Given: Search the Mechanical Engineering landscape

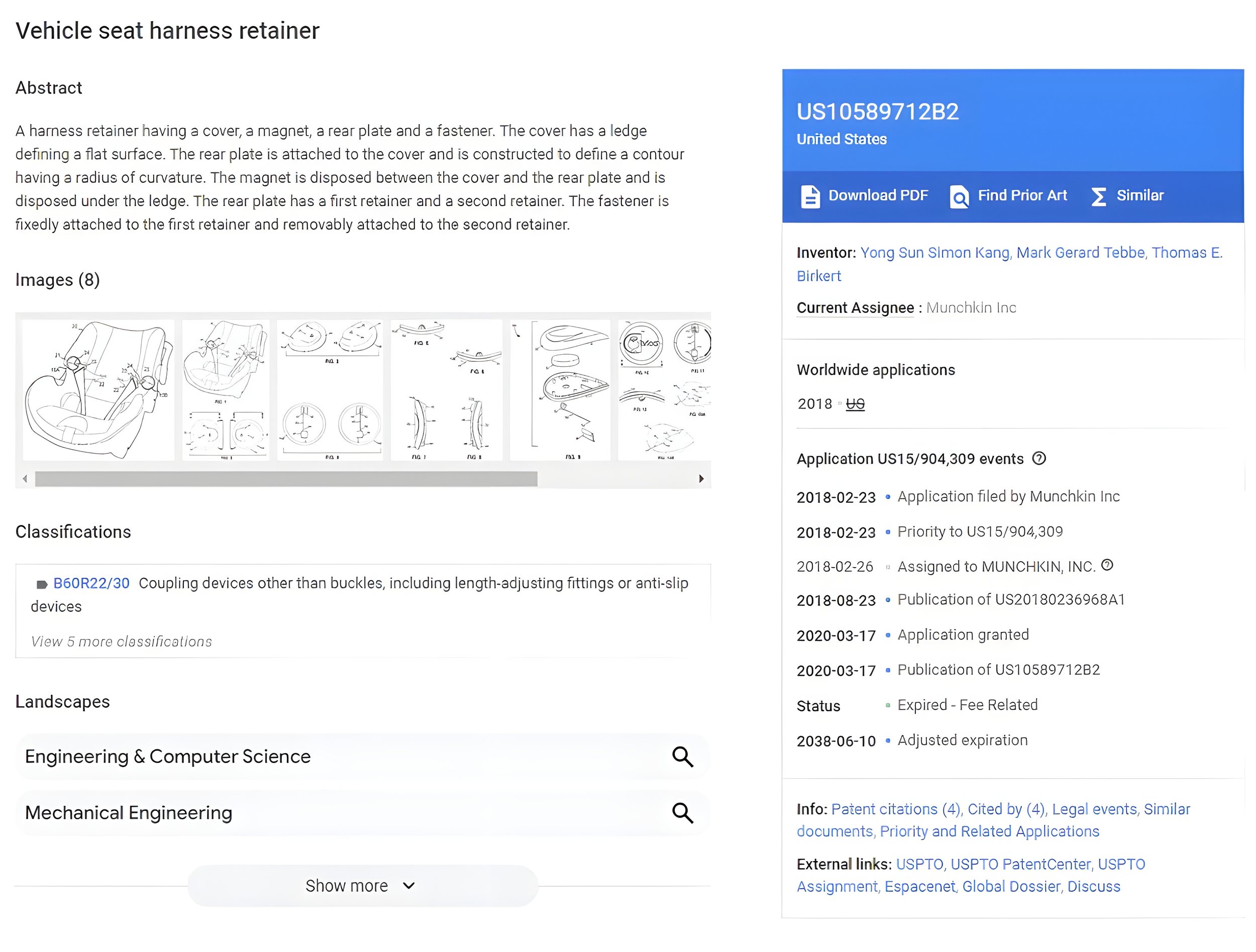Looking at the screenshot, I should [682, 813].
